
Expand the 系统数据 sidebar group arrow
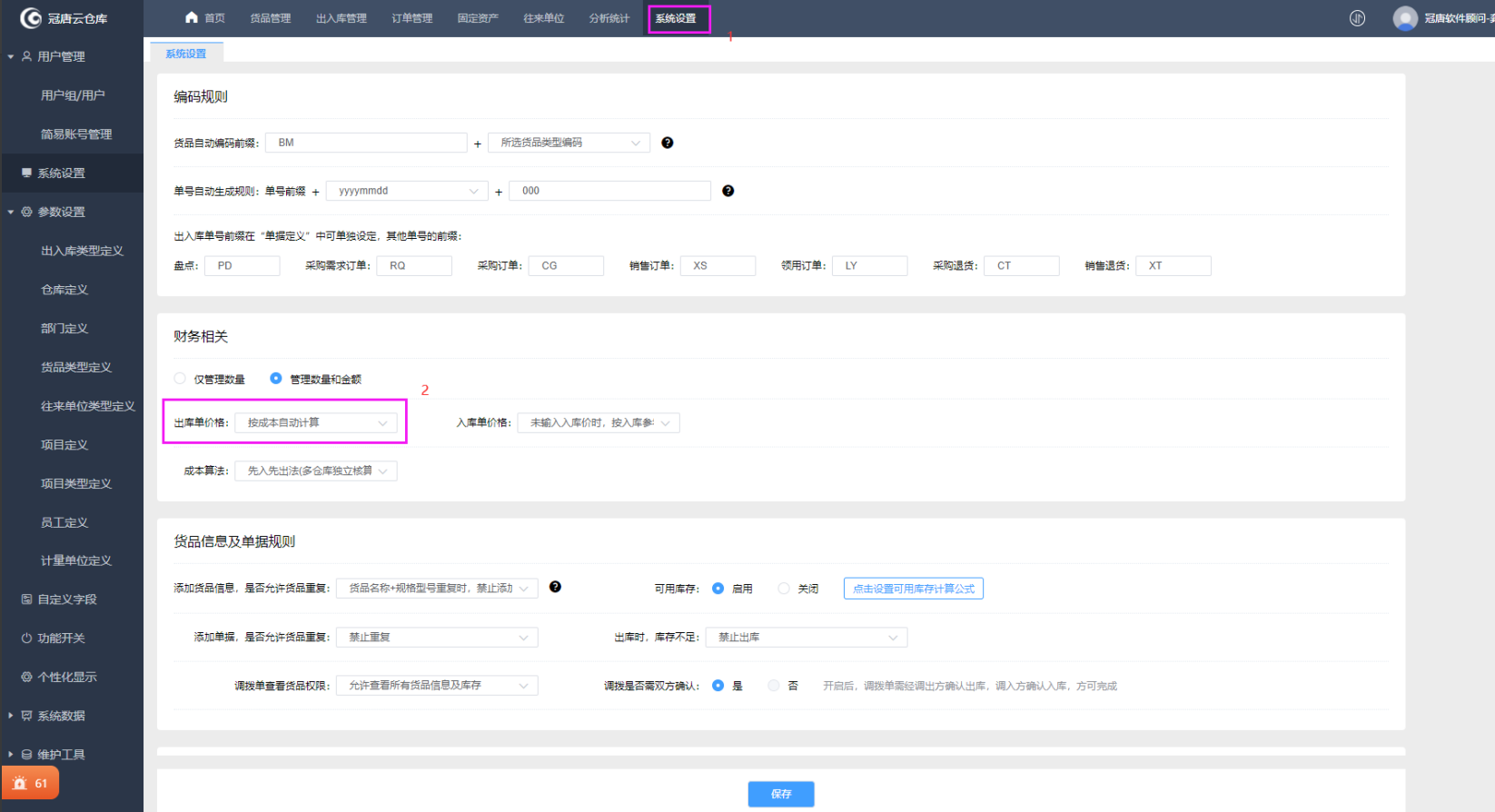pos(11,716)
